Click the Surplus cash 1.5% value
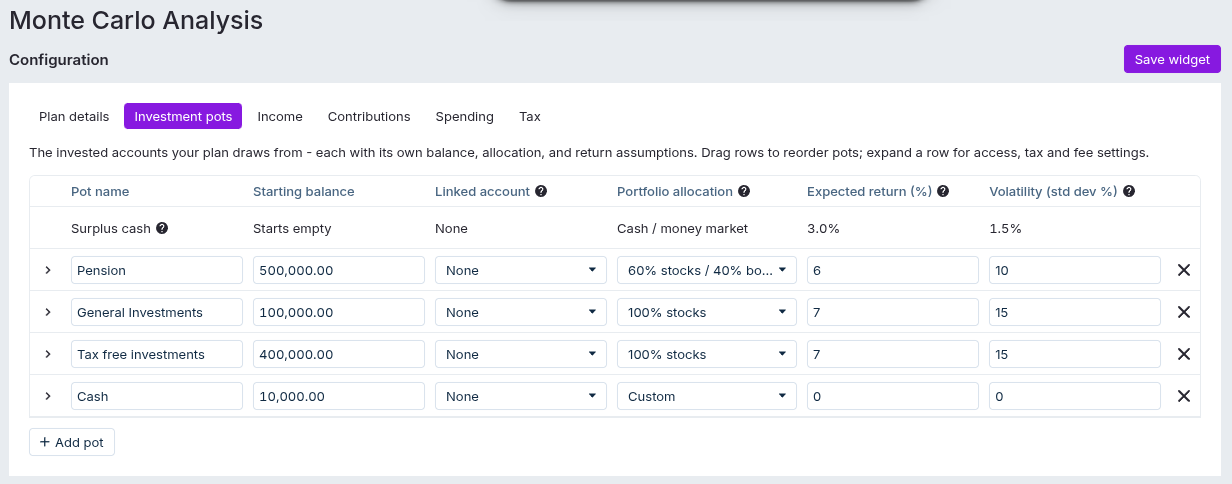The height and width of the screenshot is (484, 1232). [1005, 228]
